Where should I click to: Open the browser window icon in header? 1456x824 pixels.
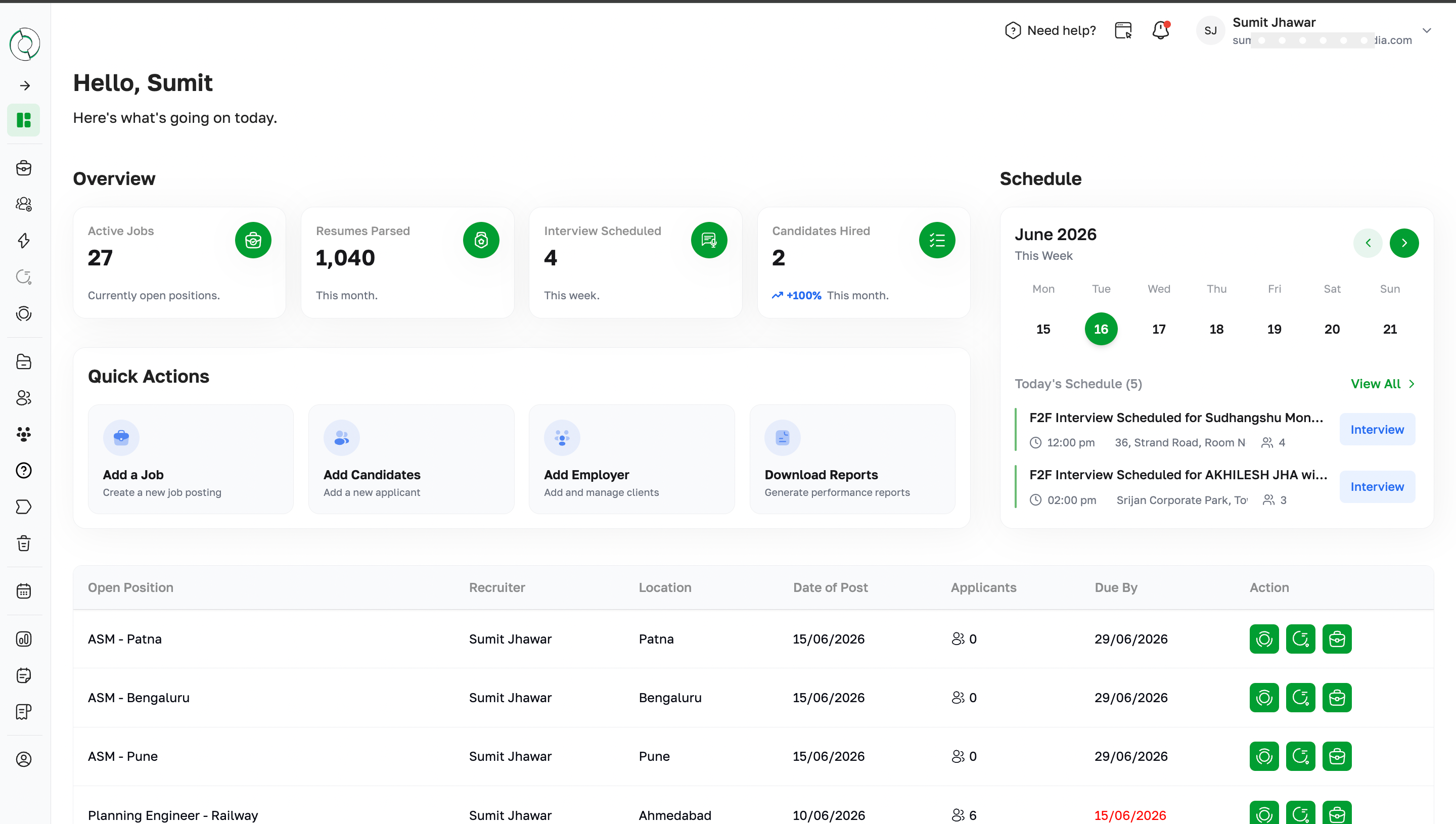tap(1123, 30)
